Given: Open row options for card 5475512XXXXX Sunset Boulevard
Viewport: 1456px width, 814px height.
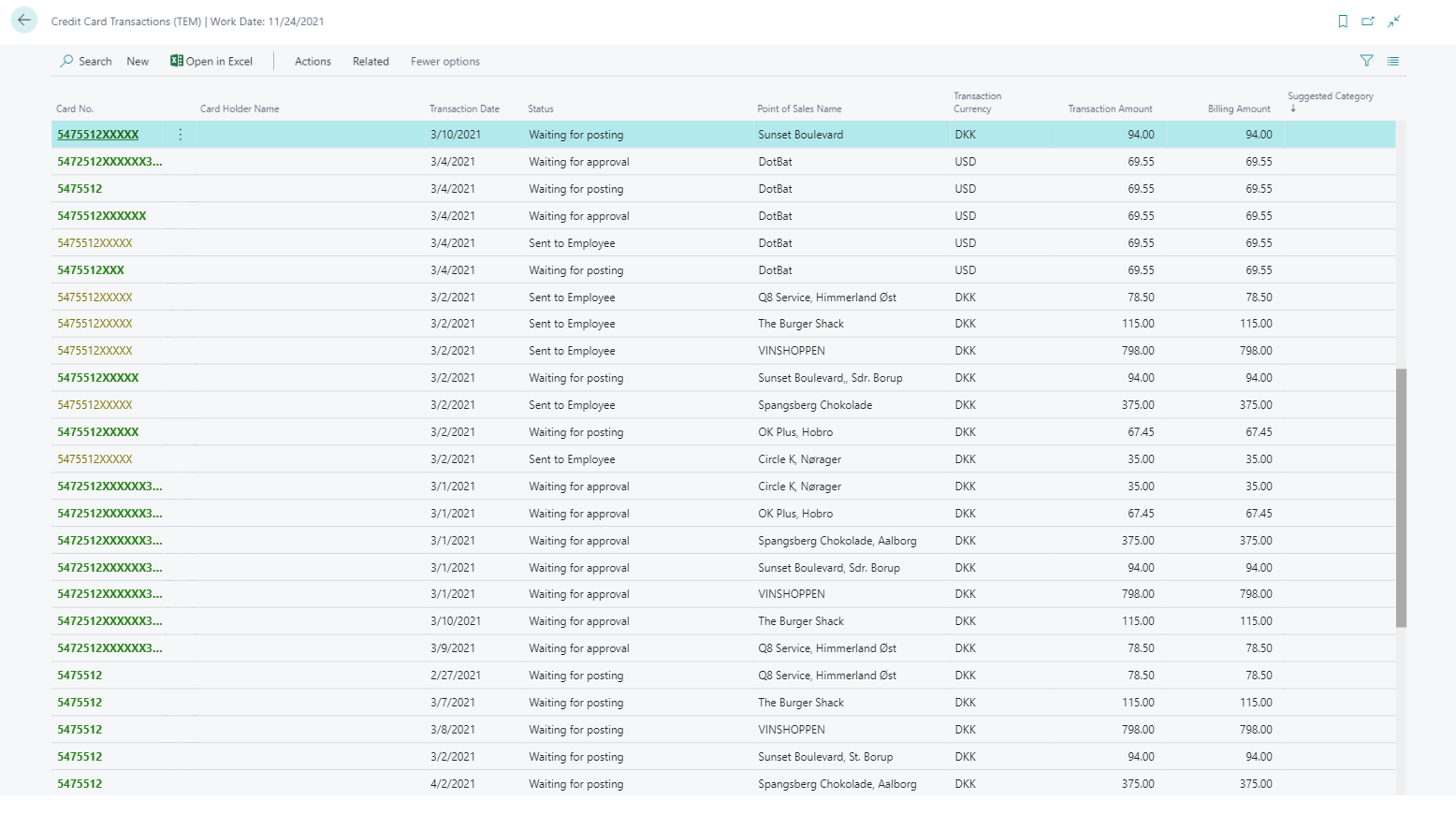Looking at the screenshot, I should pyautogui.click(x=181, y=135).
